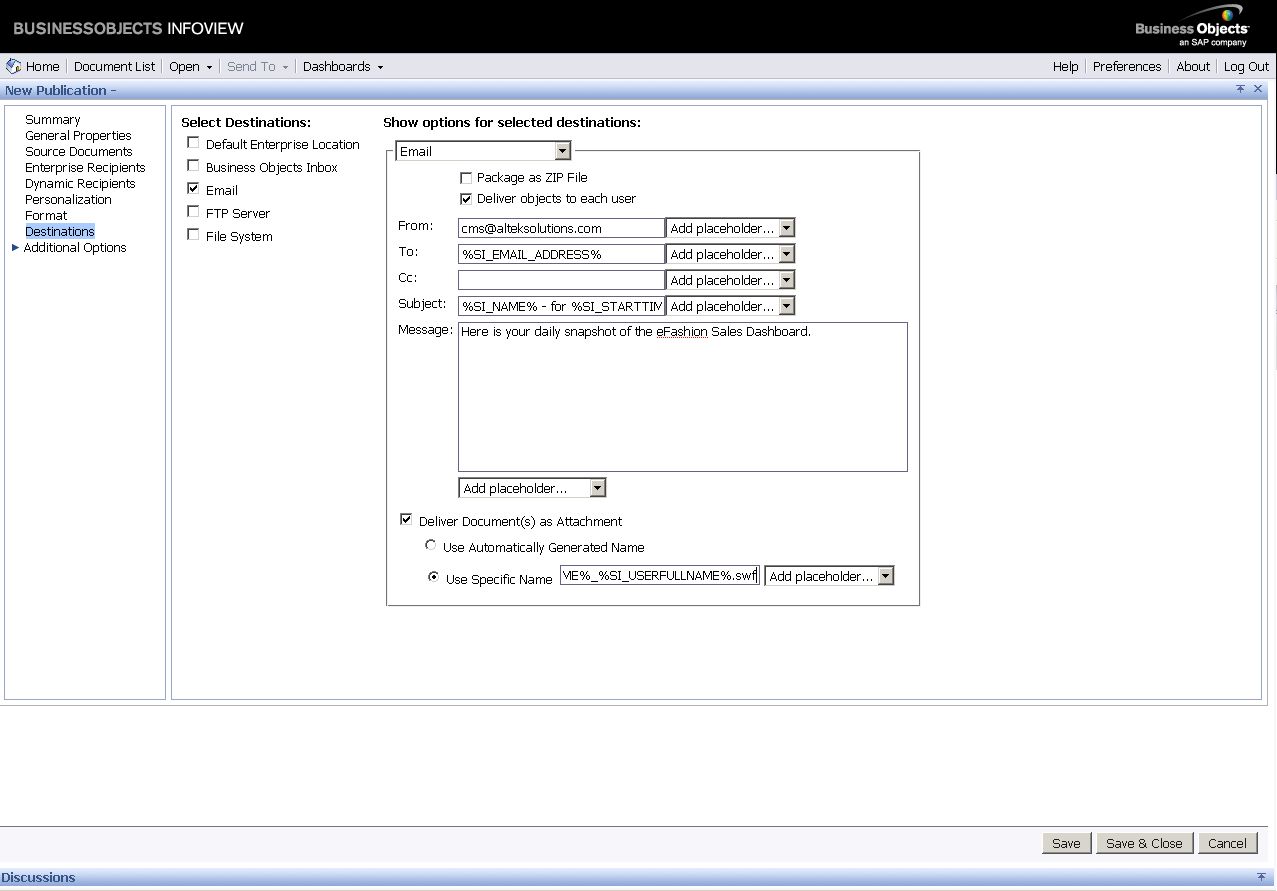Select Use Automatically Generated Name
Screen dimensions: 1277x891
pos(431,546)
